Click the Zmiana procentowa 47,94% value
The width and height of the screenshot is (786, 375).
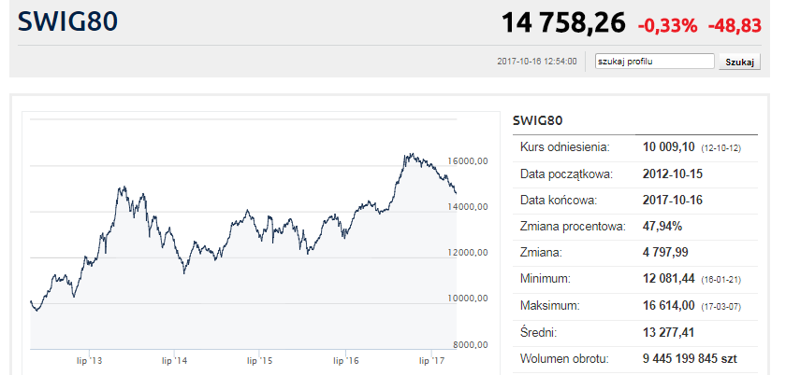pos(662,226)
